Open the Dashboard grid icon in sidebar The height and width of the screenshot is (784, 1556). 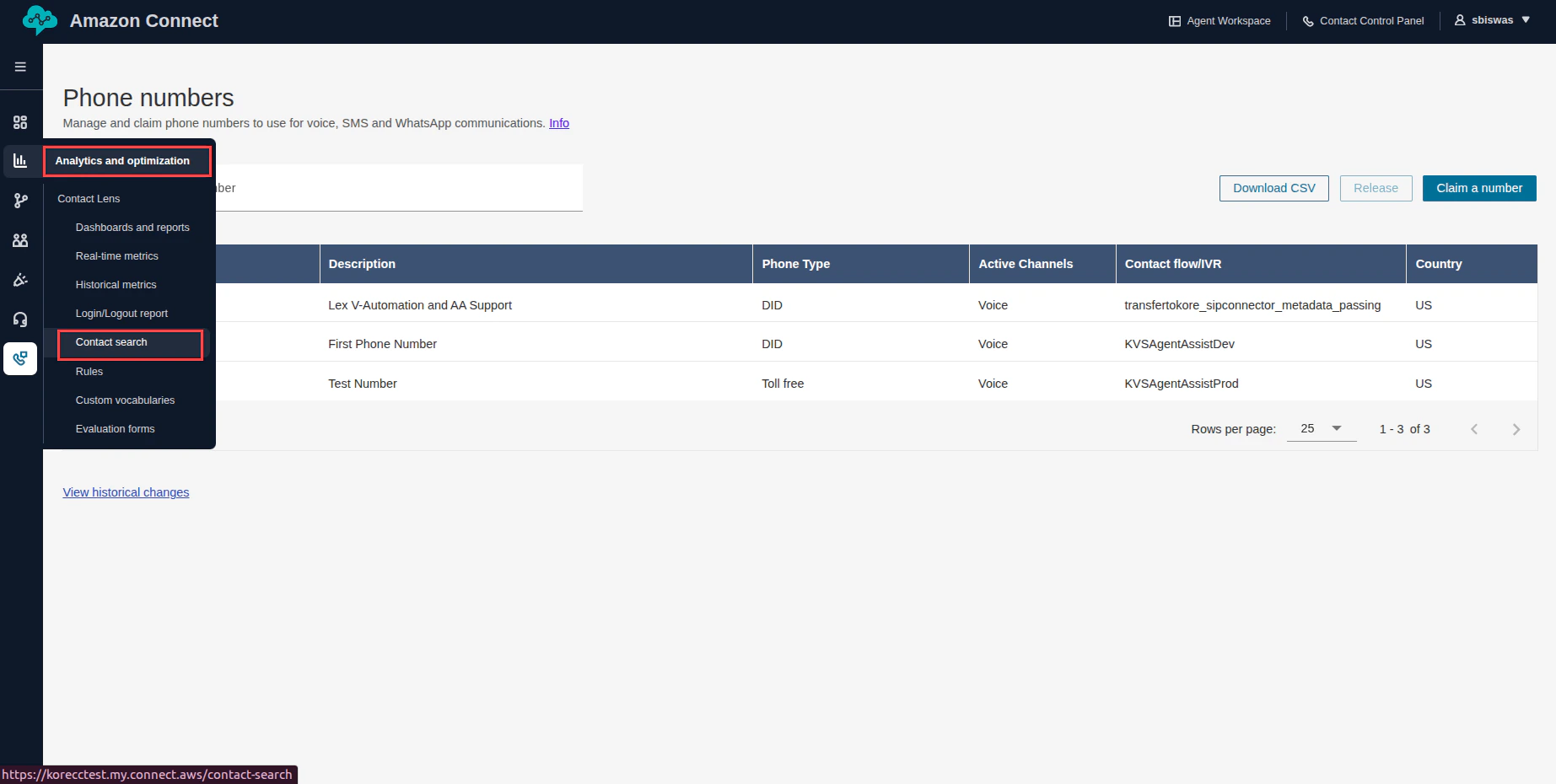tap(20, 121)
